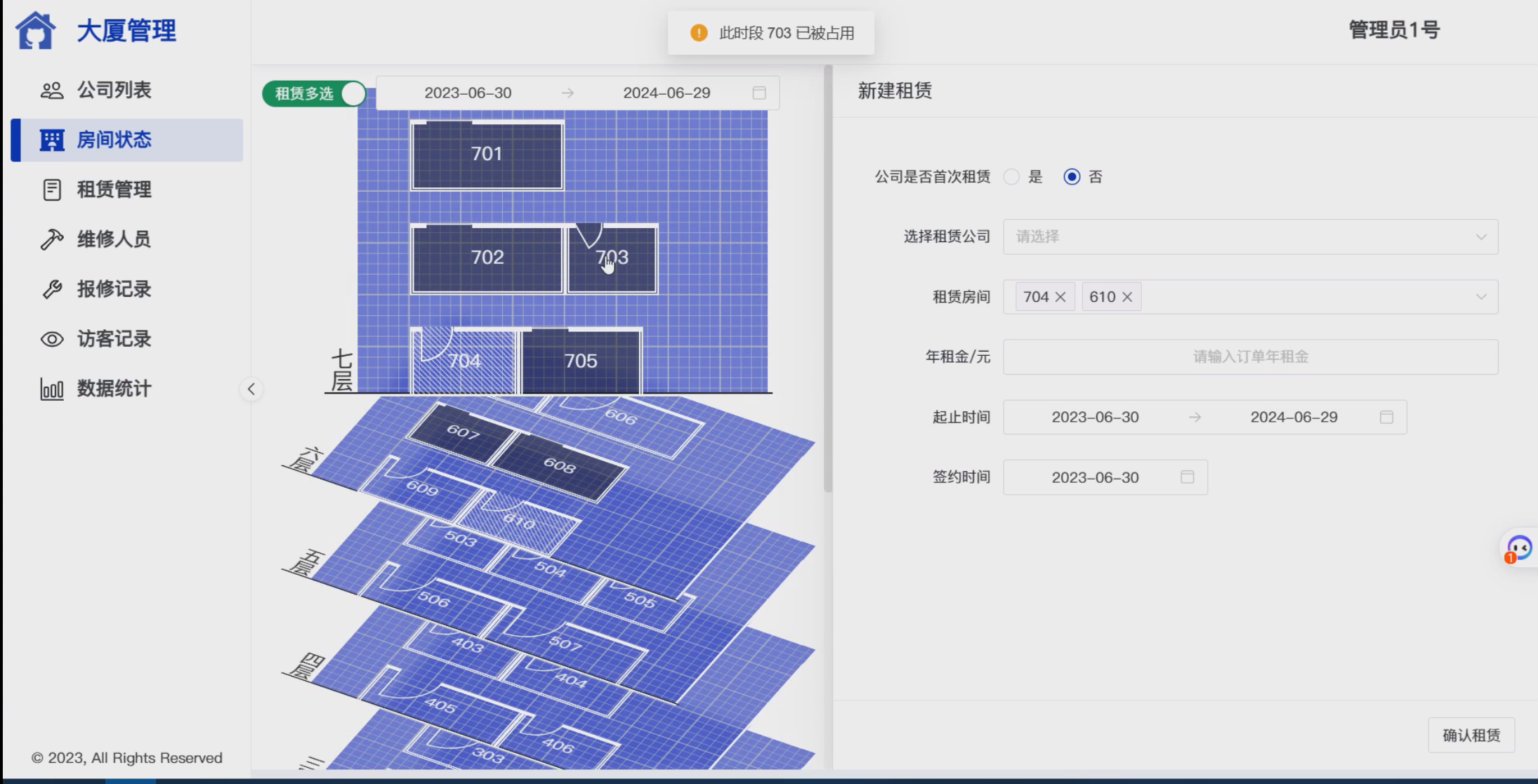Collapse the sidebar with arrow button
The height and width of the screenshot is (784, 1538).
(251, 389)
